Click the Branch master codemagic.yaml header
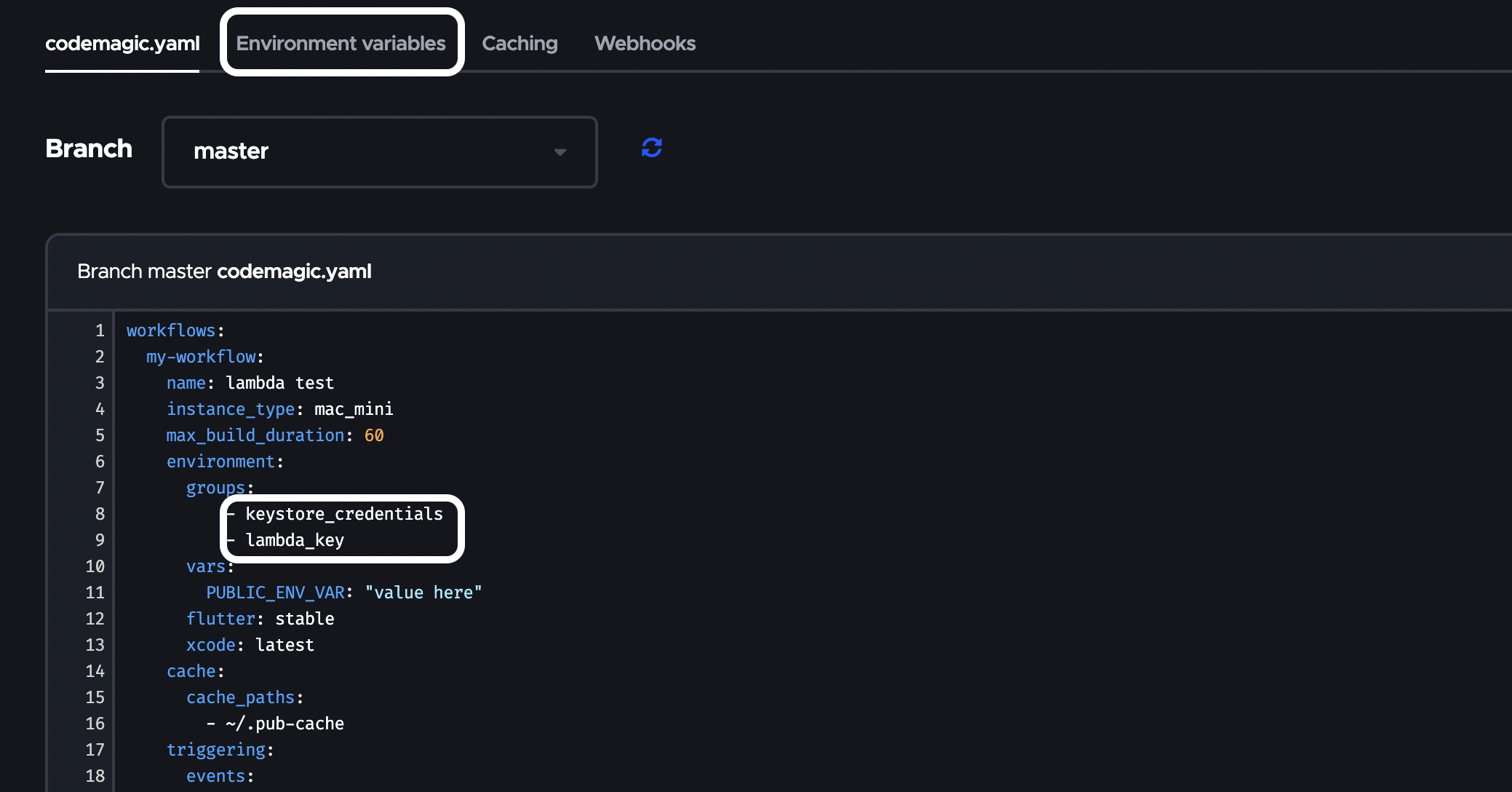Screen dimensions: 1512x792 (x=224, y=272)
